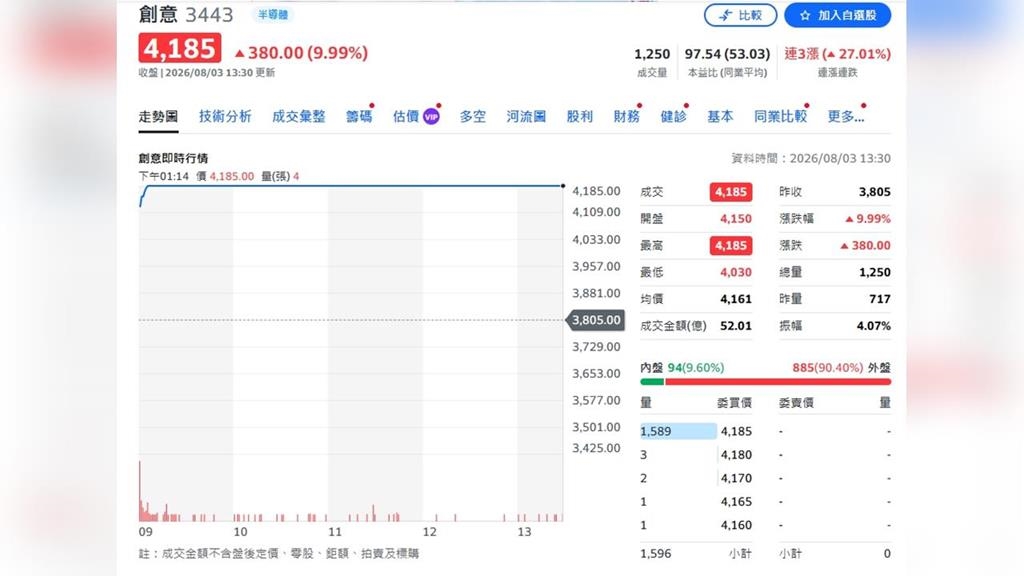Click the 資料時間 2026/08/03 13:30 timestamp
Image resolution: width=1024 pixels, height=576 pixels.
(x=810, y=158)
